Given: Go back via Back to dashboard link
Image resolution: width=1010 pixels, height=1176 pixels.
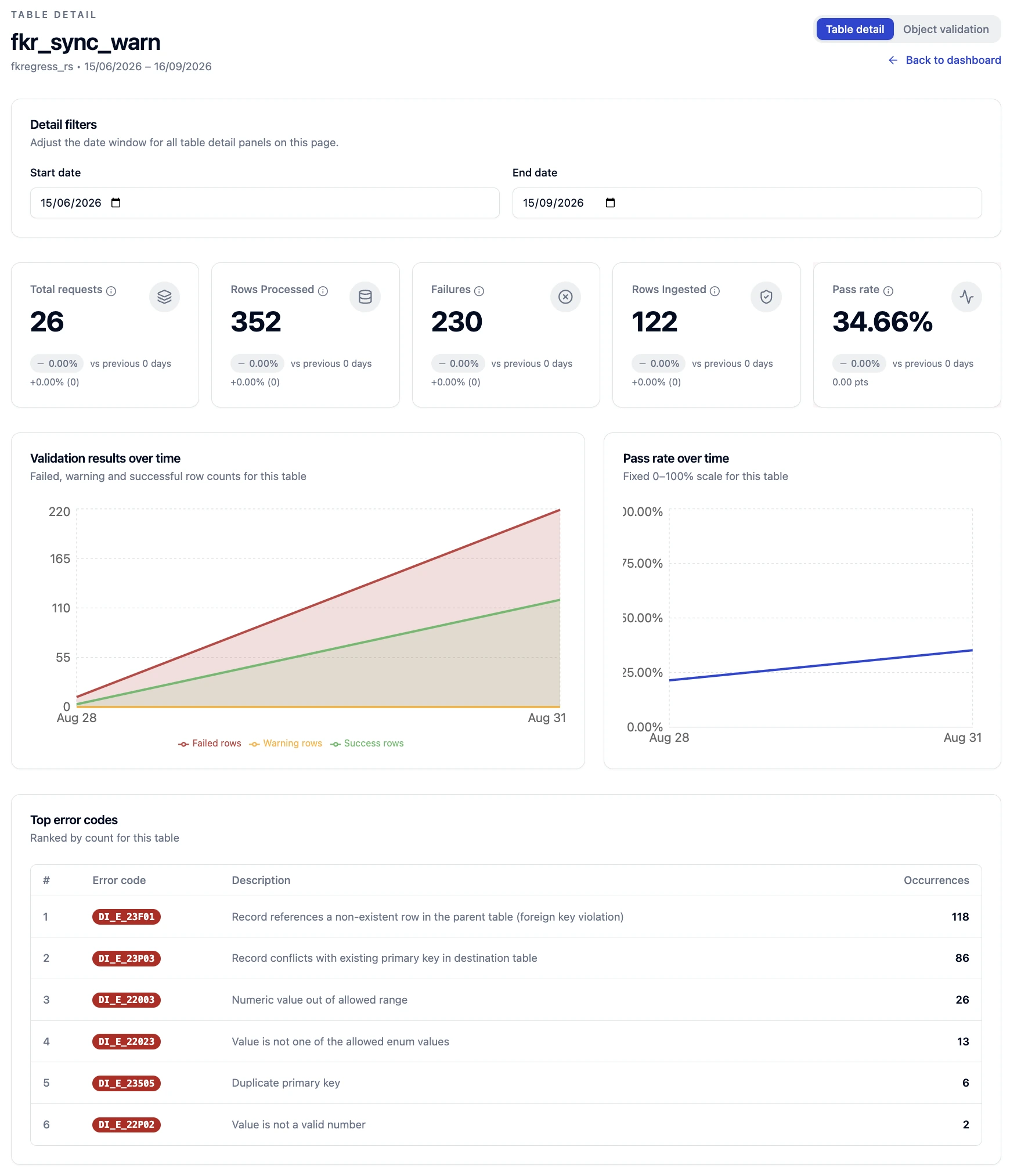Looking at the screenshot, I should (944, 60).
